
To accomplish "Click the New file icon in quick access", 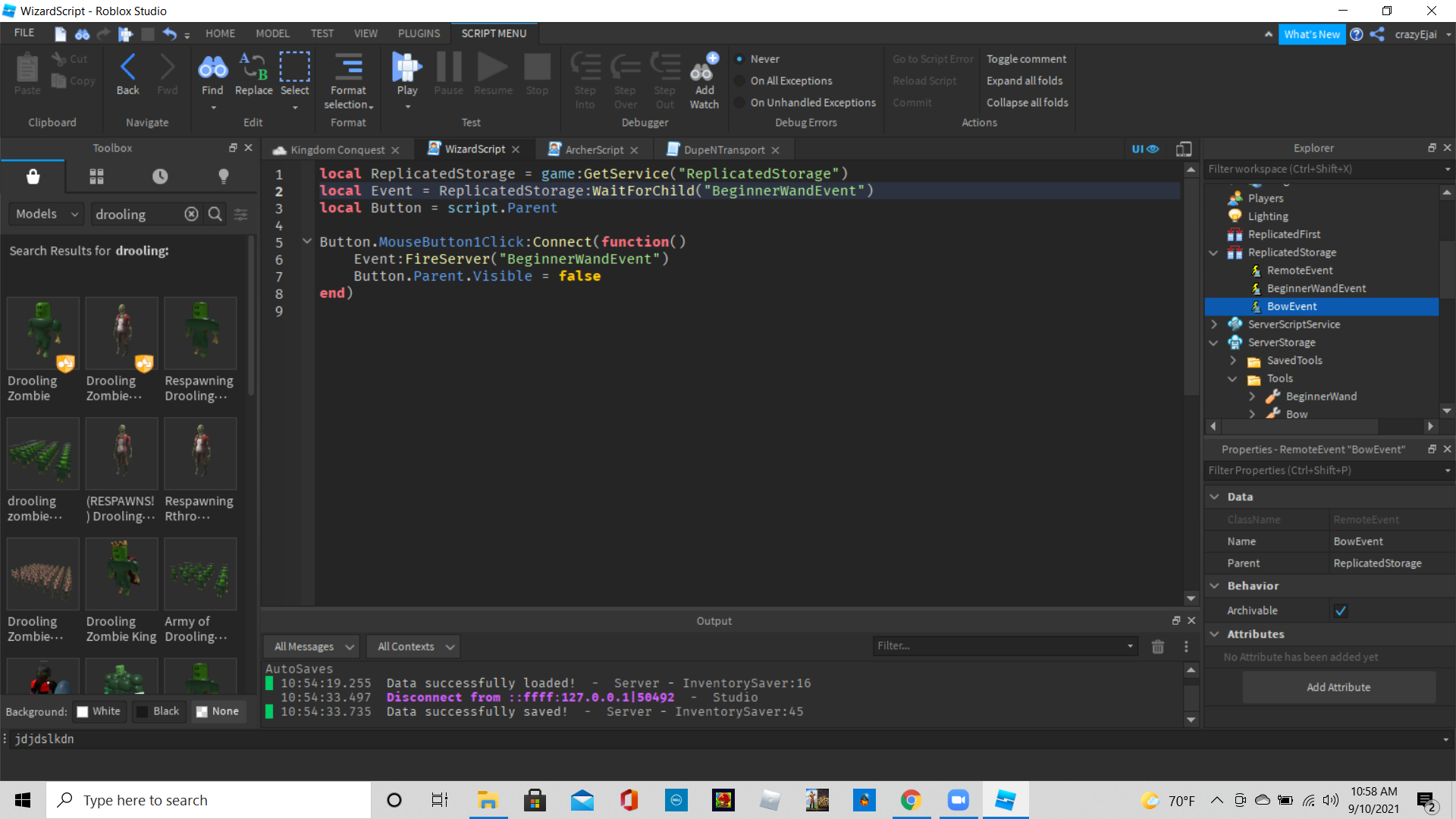I will click(x=60, y=33).
